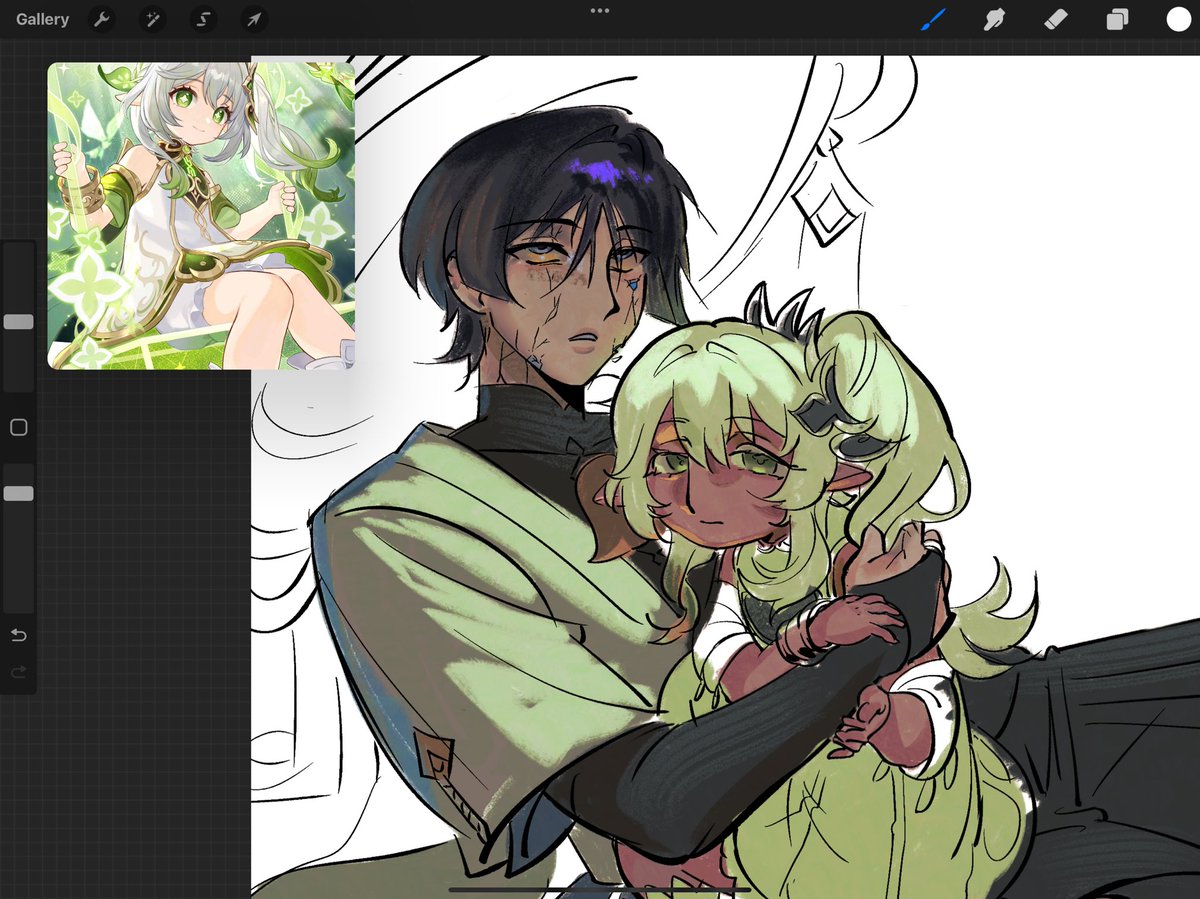1200x899 pixels.
Task: Tap the square modifier button on the sidebar
Action: click(x=18, y=428)
